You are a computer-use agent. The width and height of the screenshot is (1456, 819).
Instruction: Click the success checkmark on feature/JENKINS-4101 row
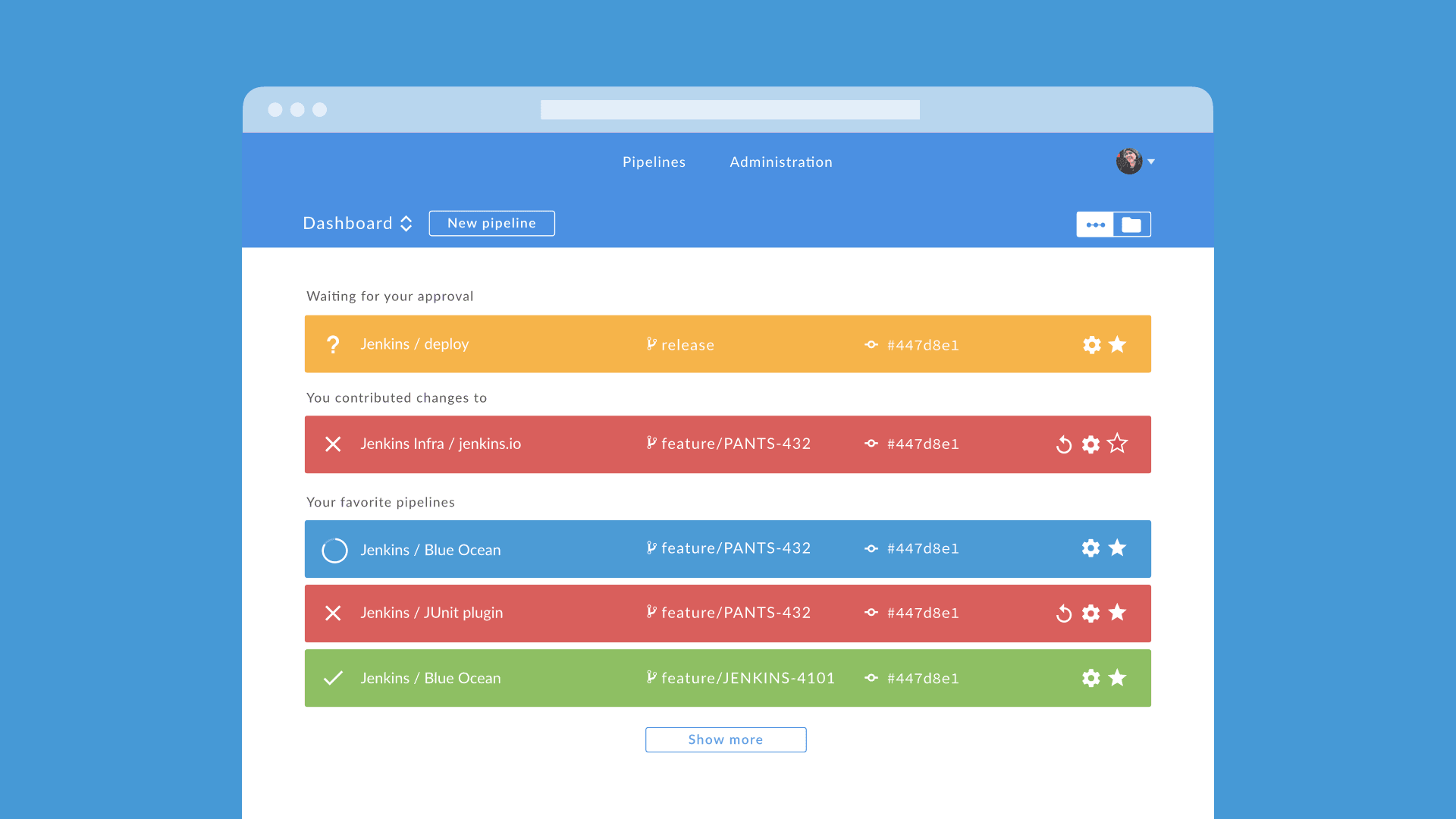pyautogui.click(x=333, y=678)
